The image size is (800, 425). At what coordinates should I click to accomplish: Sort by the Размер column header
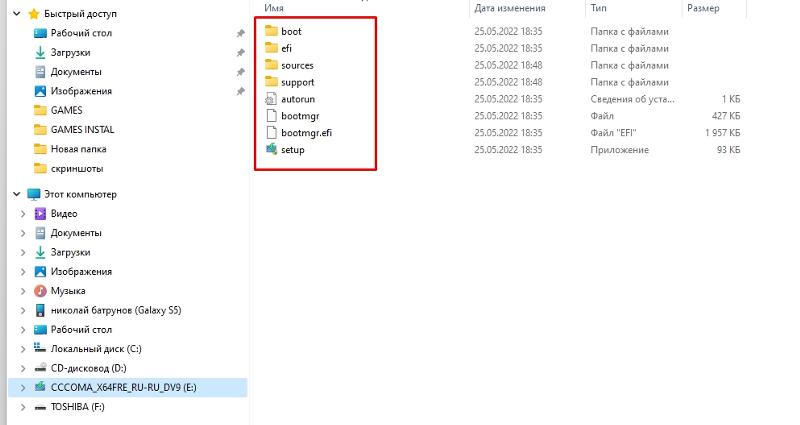[x=704, y=8]
